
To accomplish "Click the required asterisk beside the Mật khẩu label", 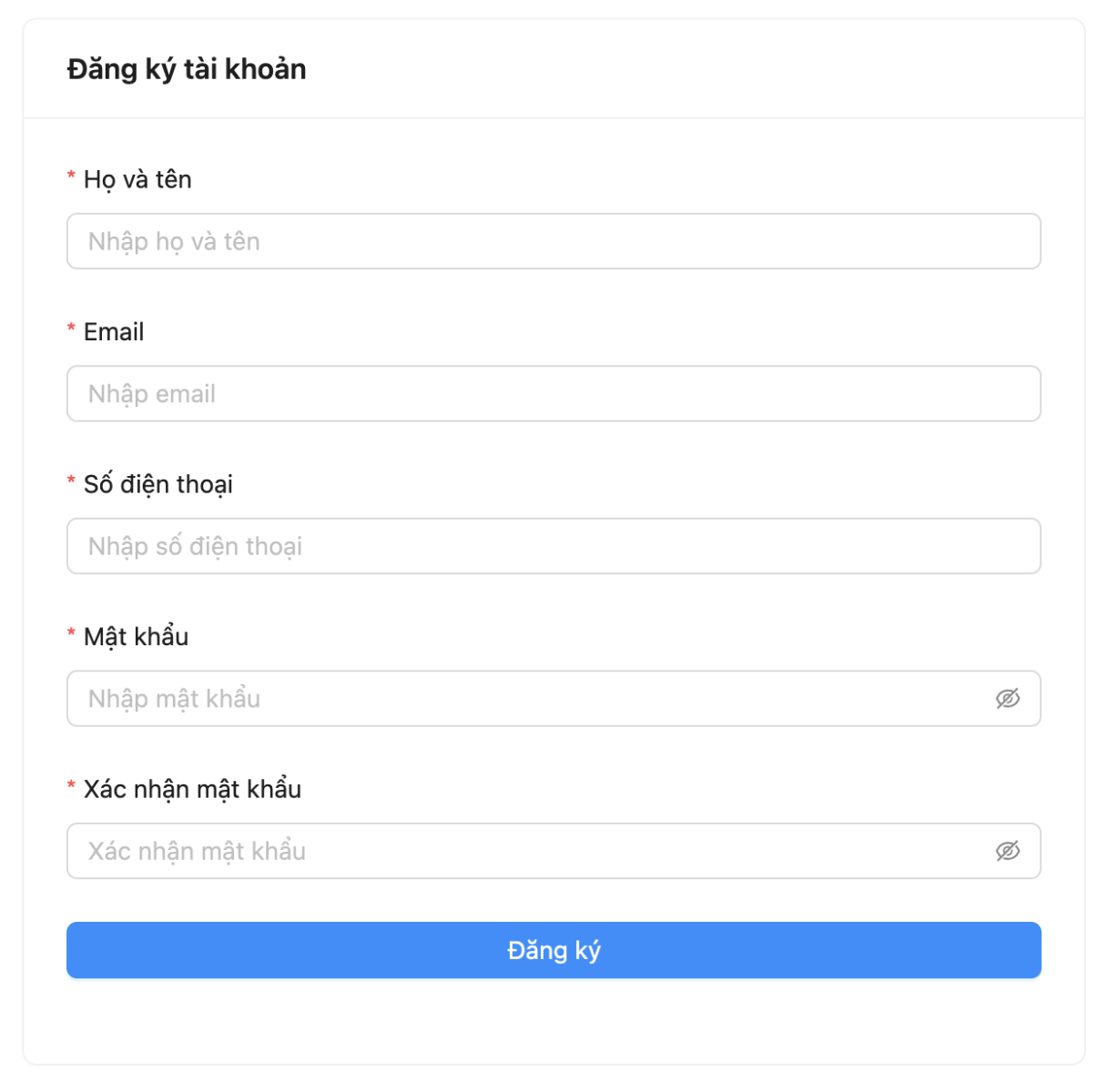I will point(71,633).
